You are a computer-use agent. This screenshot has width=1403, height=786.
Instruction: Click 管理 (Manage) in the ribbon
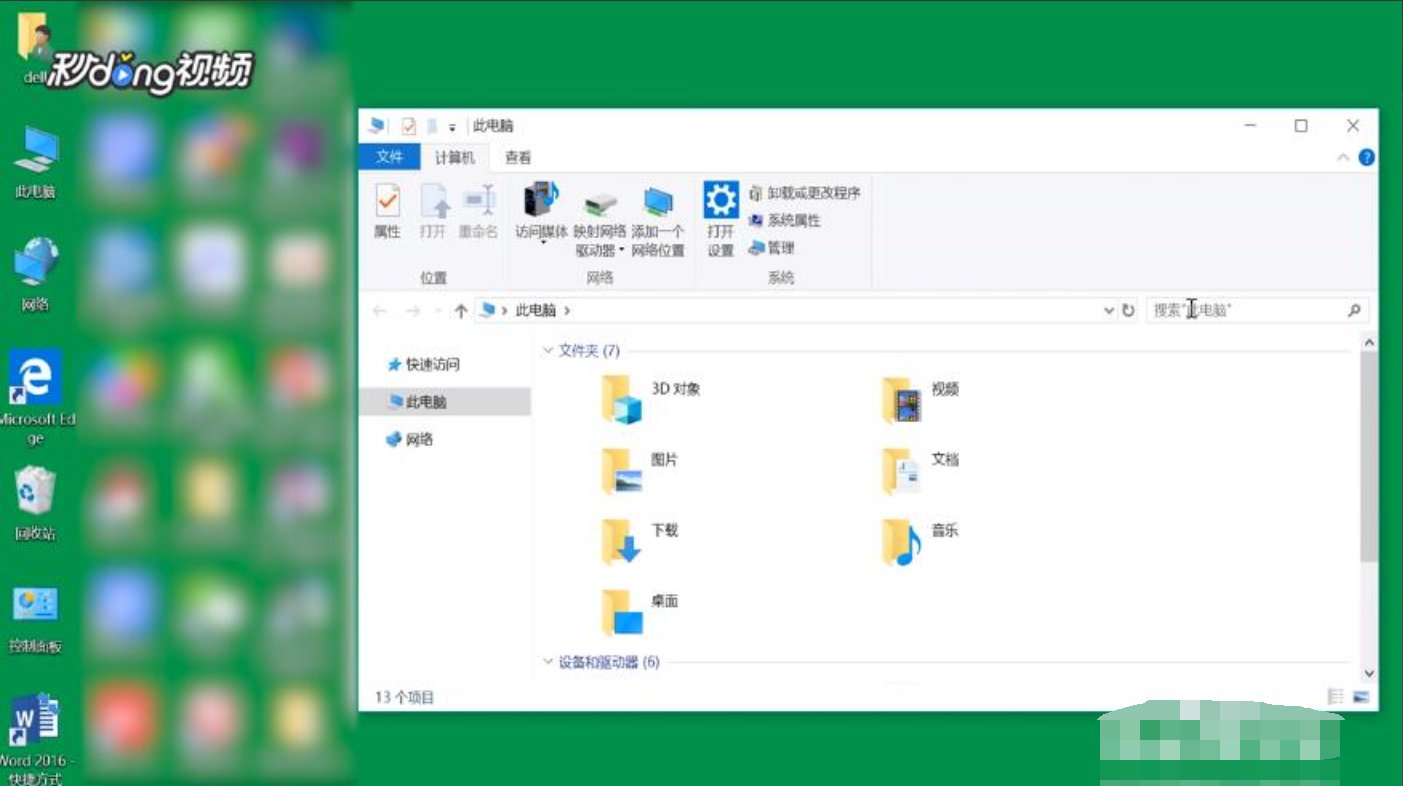(771, 247)
